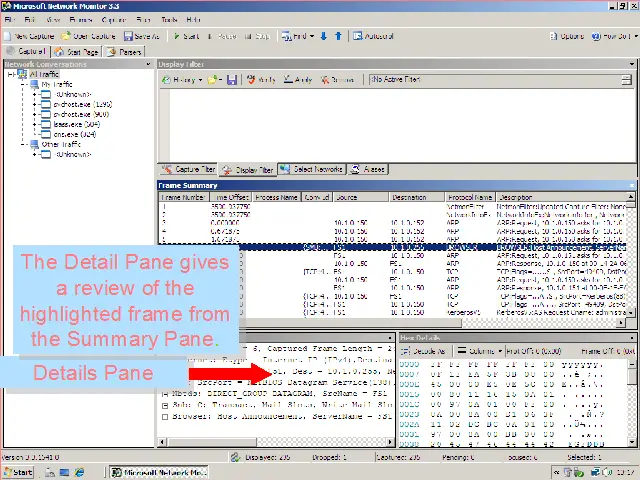Screen dimensions: 640x480
Task: Click the blue down arrow to find next
Action: [x=324, y=36]
